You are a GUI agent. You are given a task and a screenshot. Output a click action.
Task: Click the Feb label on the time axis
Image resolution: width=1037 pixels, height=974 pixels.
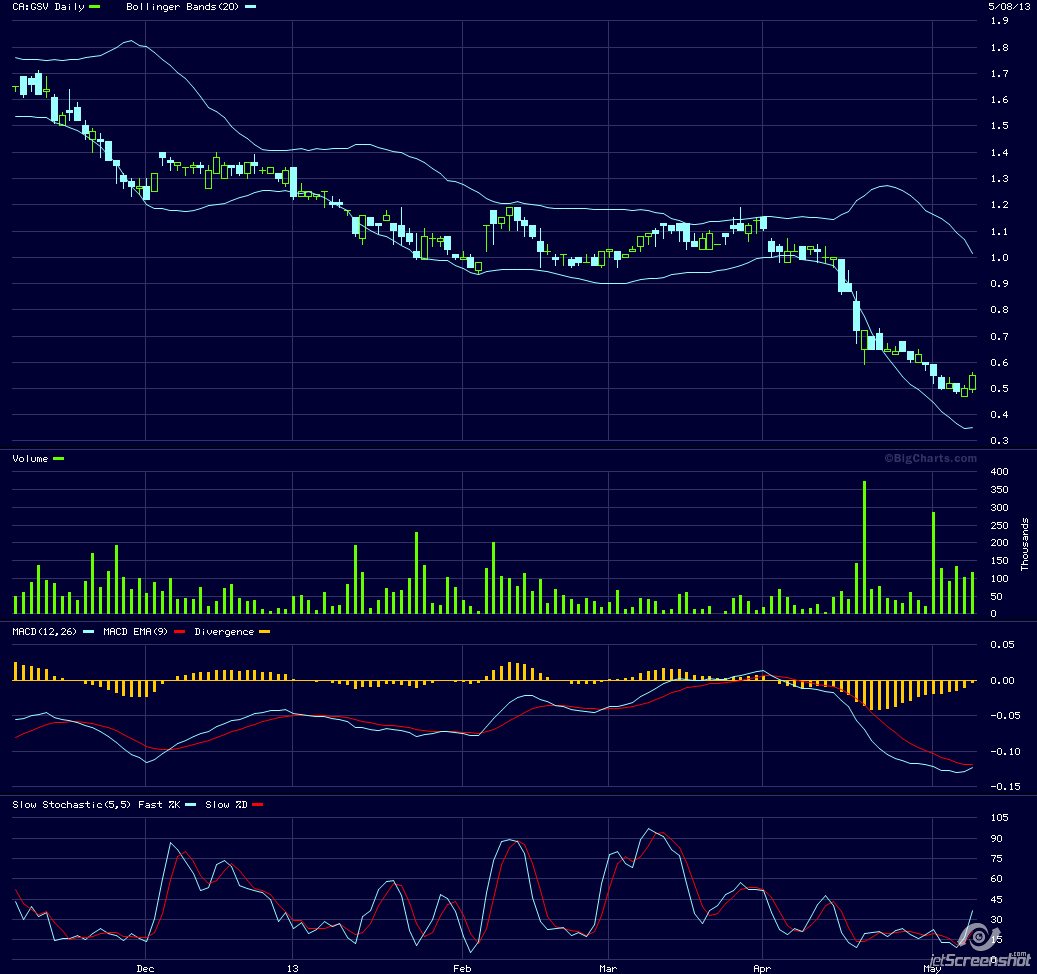point(461,968)
